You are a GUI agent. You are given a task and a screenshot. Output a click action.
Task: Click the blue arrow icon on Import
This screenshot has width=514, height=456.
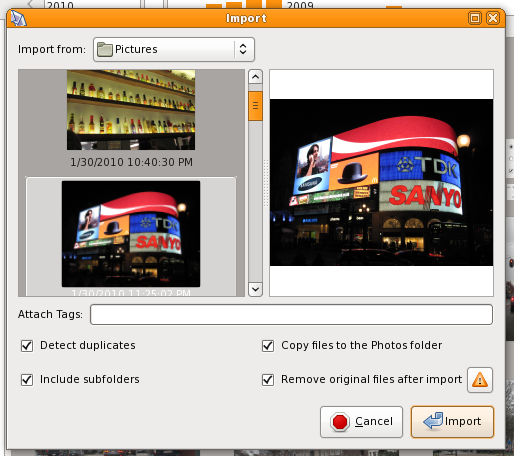pyautogui.click(x=433, y=421)
